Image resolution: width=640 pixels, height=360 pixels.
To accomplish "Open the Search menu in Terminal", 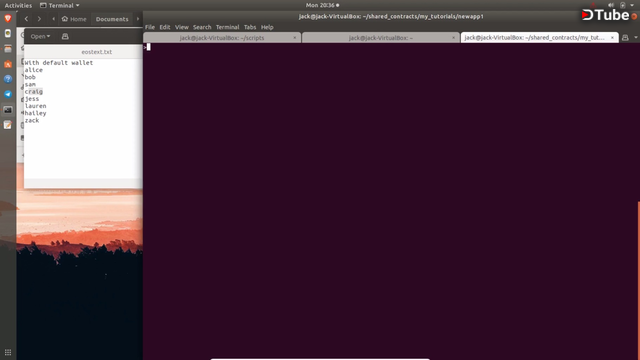I will tap(202, 27).
